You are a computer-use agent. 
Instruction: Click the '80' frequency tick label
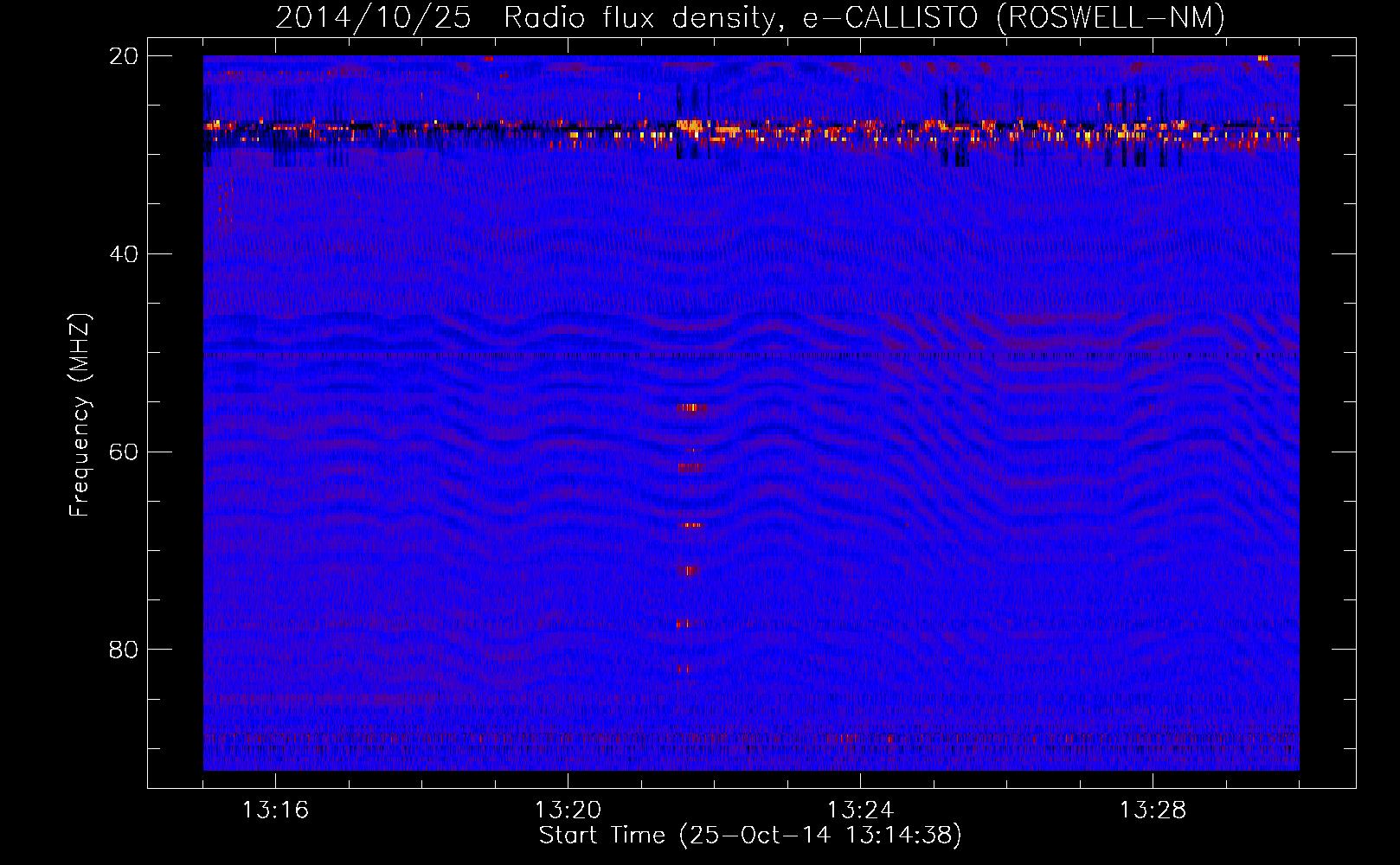pos(124,650)
